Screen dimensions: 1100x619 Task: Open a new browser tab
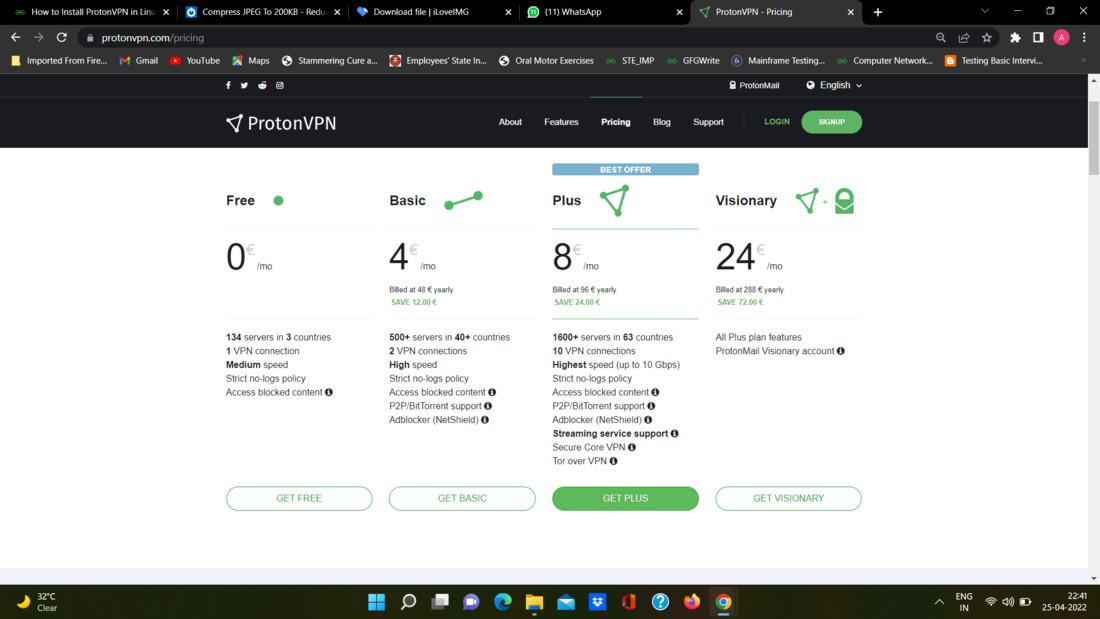point(878,12)
